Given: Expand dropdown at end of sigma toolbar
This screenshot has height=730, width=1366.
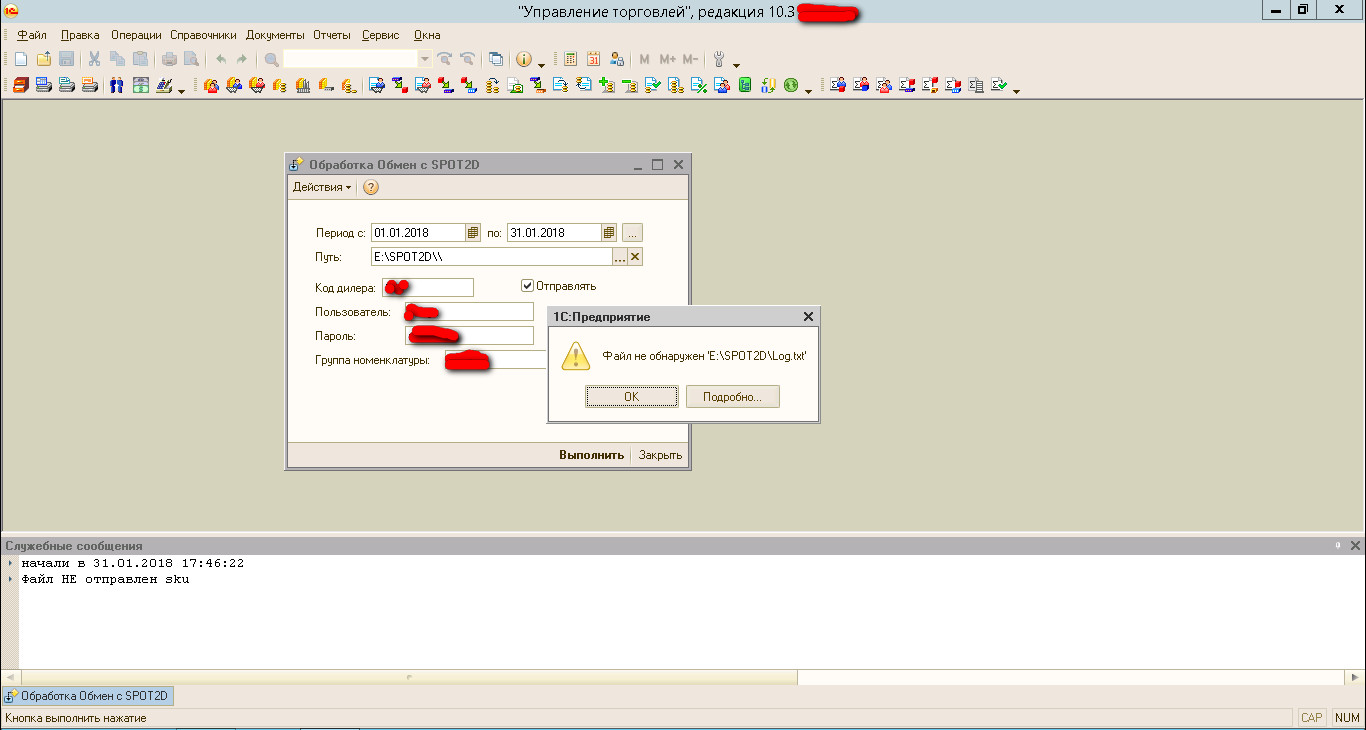Looking at the screenshot, I should pyautogui.click(x=1016, y=91).
